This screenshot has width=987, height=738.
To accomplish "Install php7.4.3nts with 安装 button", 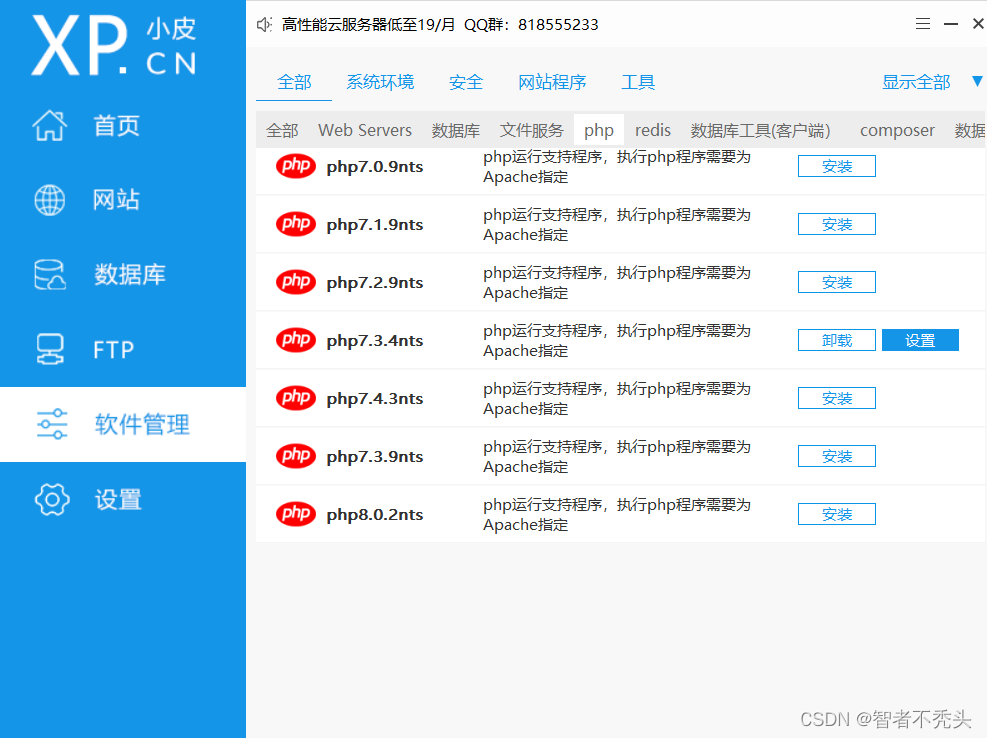I will (x=837, y=398).
